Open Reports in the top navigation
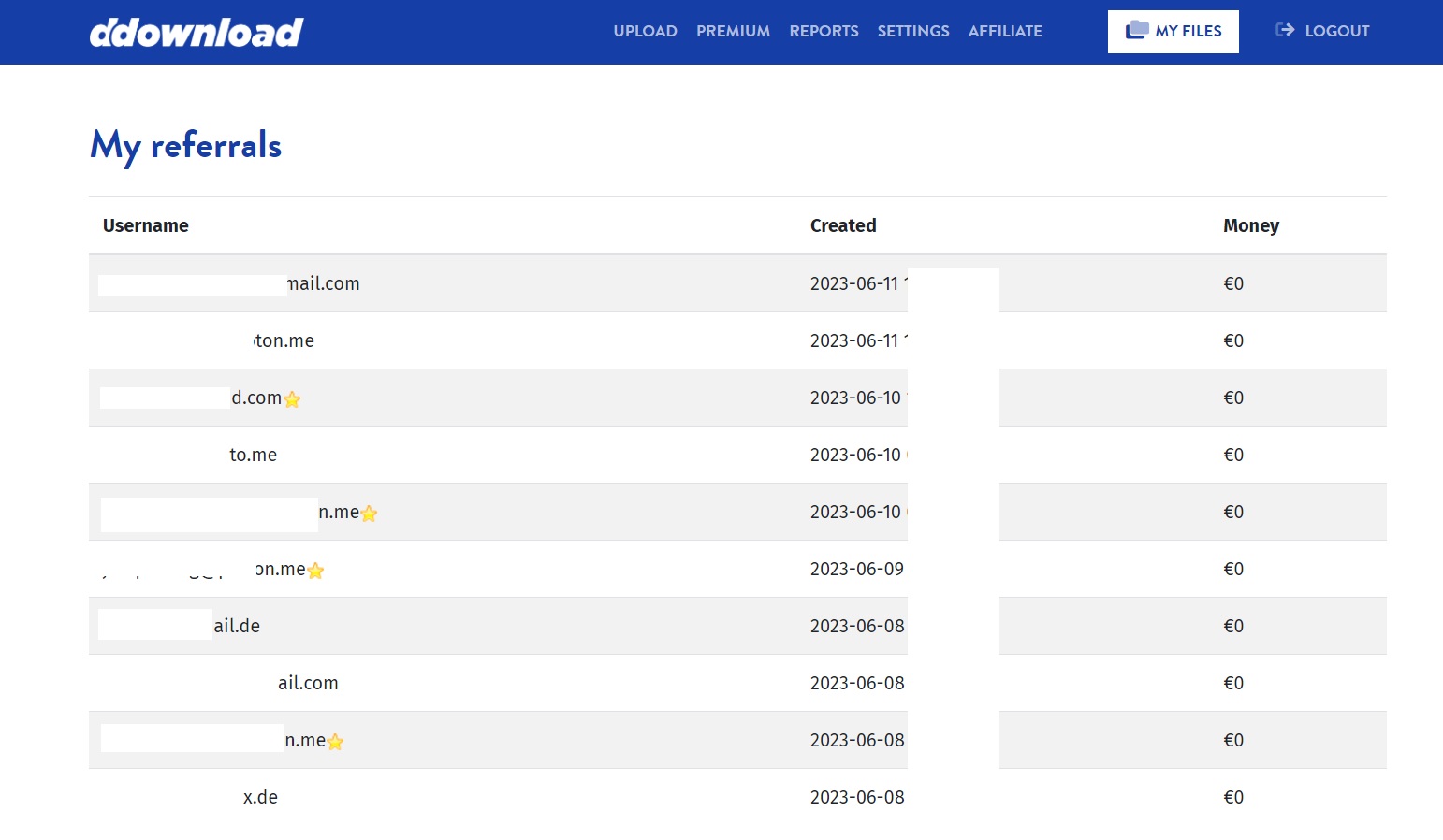This screenshot has width=1443, height=840. (824, 31)
